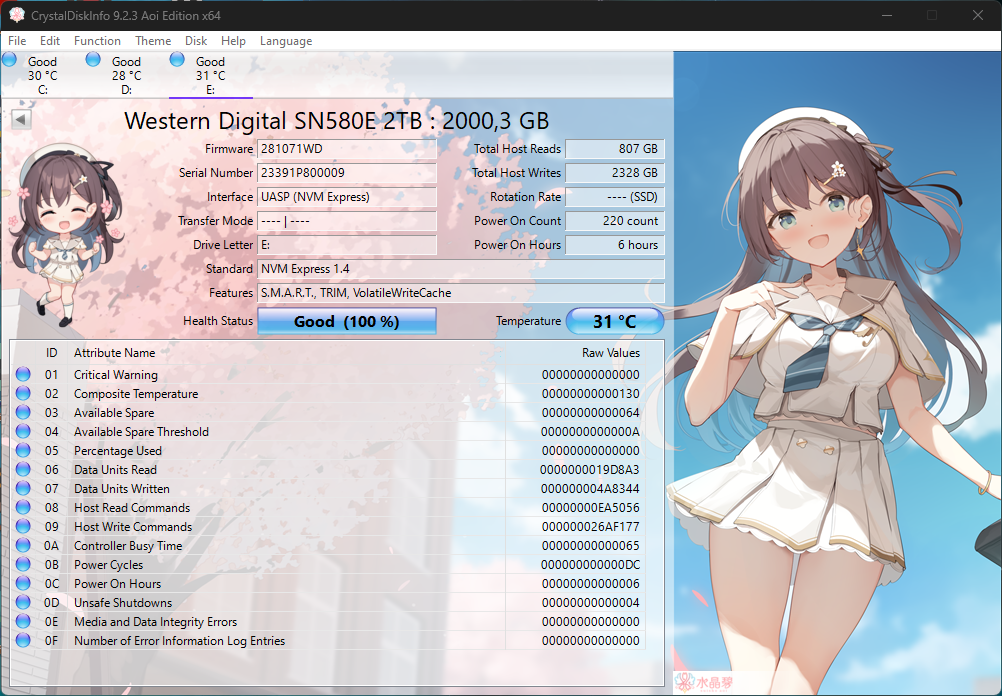The width and height of the screenshot is (1002, 696).
Task: Click the CrystalDiskInfo app icon in title bar
Action: click(x=17, y=15)
